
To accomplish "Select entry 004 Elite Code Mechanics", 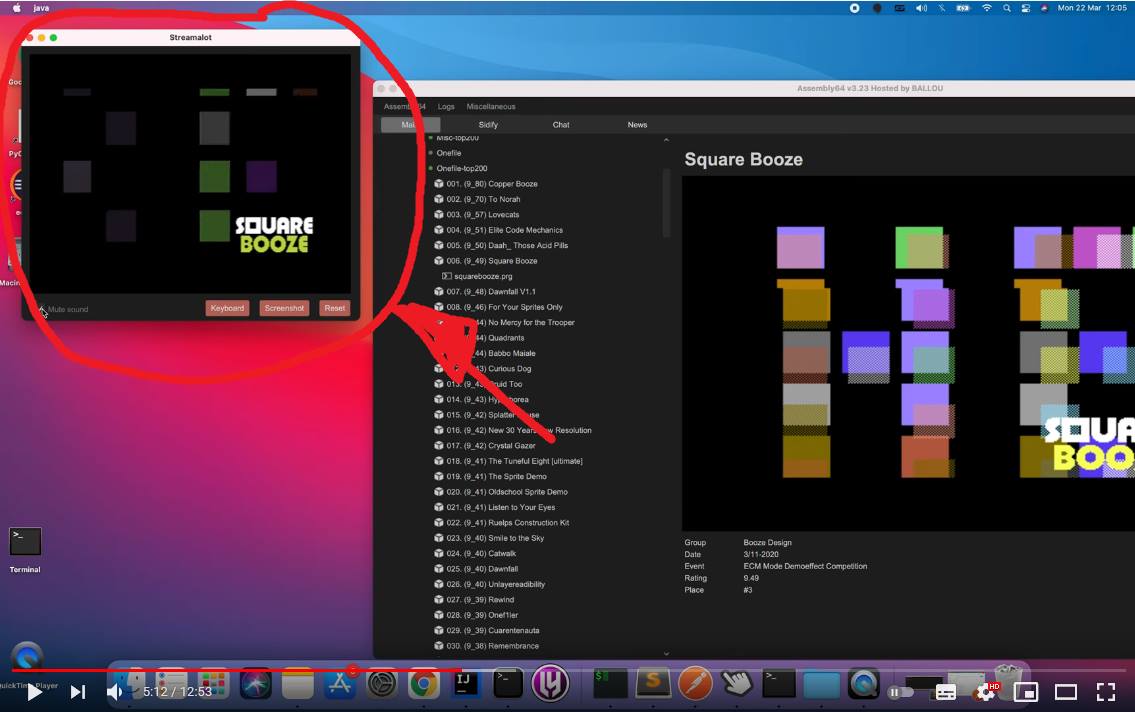I will pyautogui.click(x=504, y=230).
